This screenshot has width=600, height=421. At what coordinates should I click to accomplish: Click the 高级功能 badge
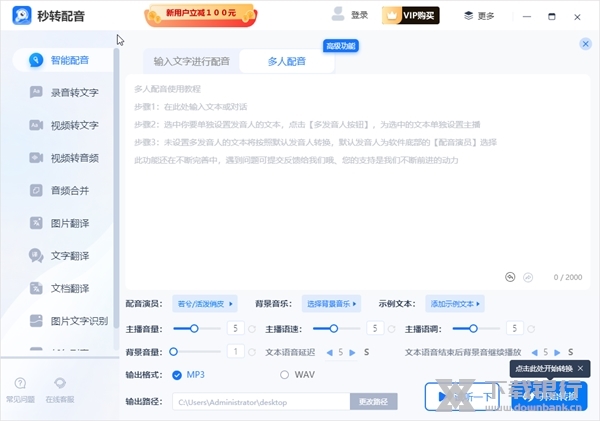pos(341,46)
